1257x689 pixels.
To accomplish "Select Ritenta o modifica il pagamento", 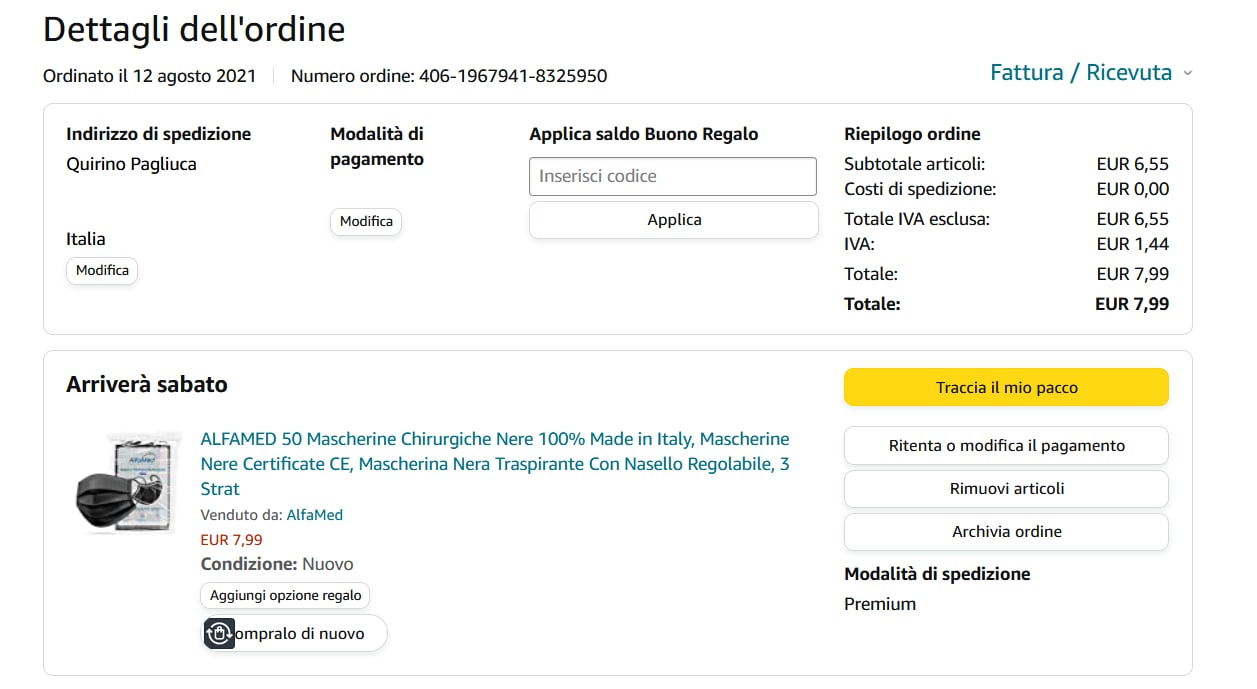I will coord(1006,446).
